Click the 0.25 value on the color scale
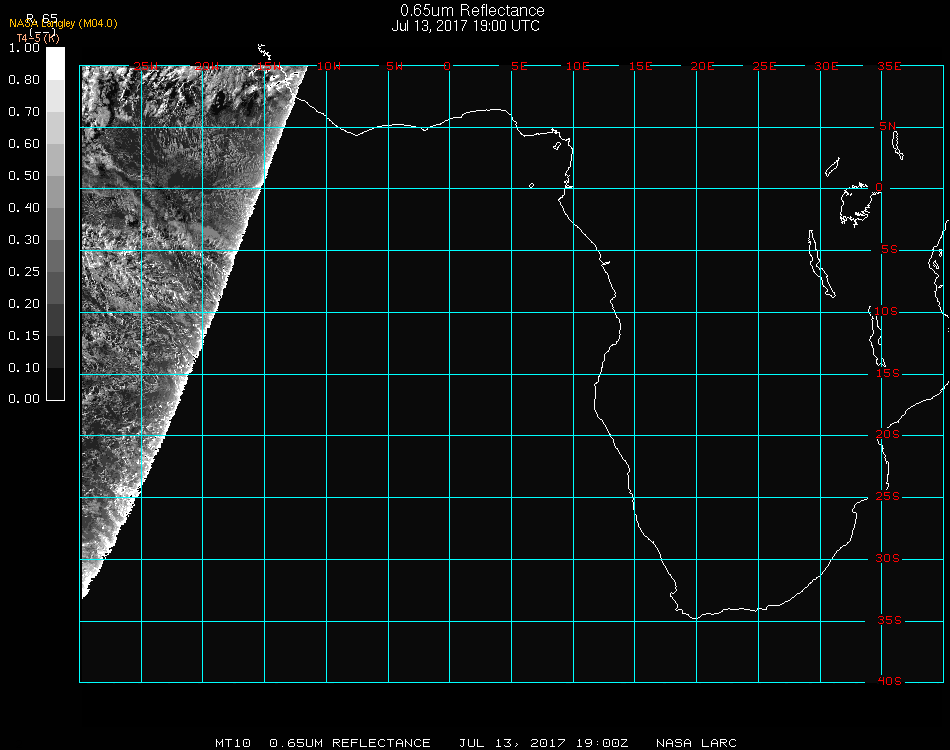 pyautogui.click(x=24, y=272)
